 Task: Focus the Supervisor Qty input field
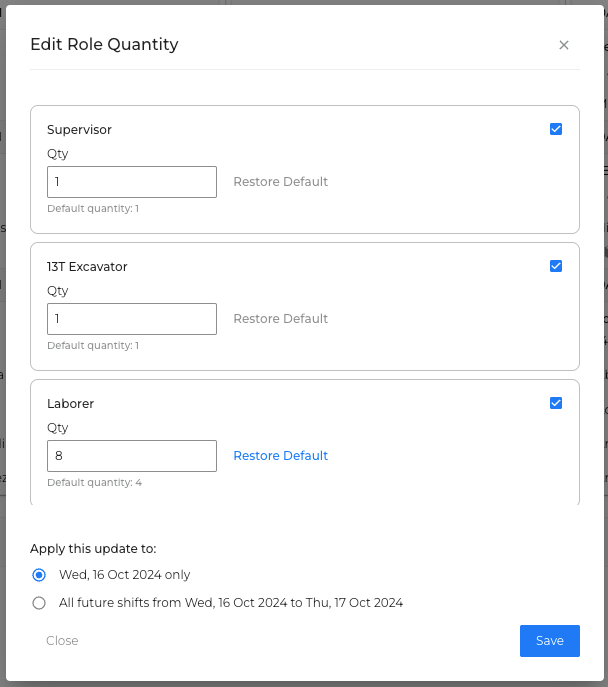pos(132,182)
